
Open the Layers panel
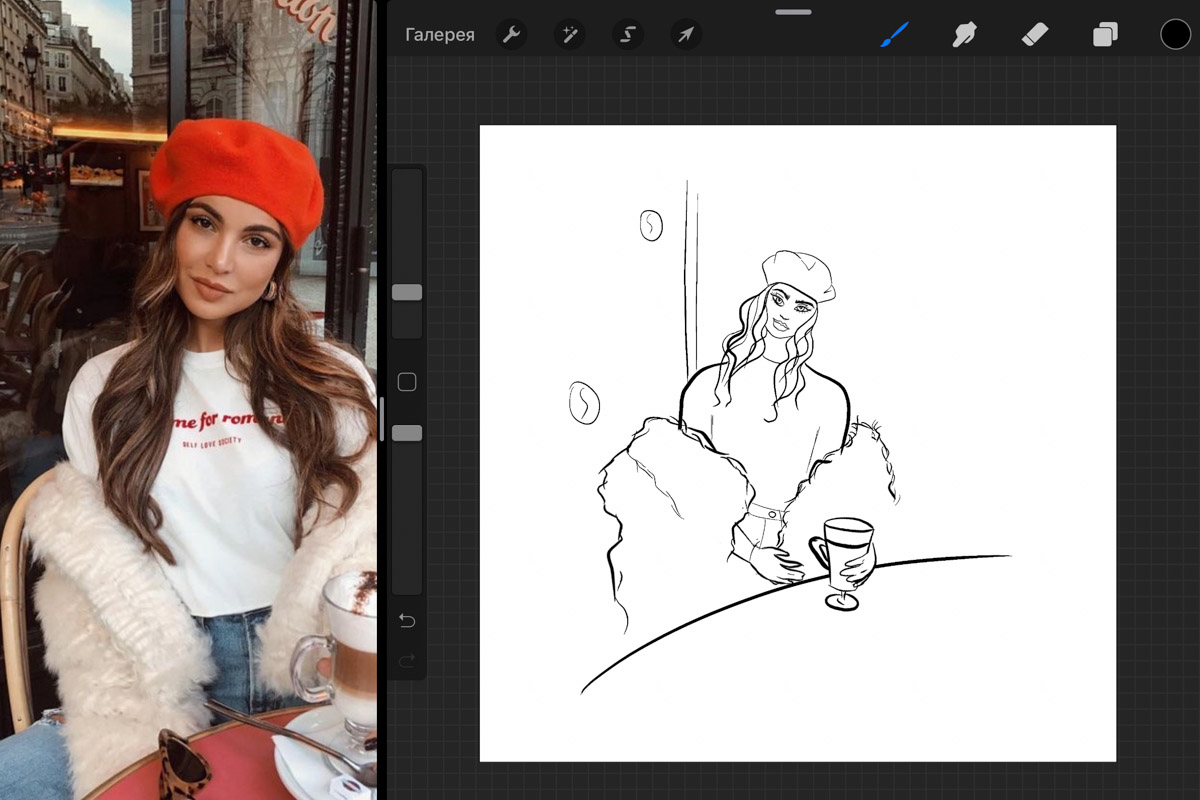pyautogui.click(x=1105, y=35)
